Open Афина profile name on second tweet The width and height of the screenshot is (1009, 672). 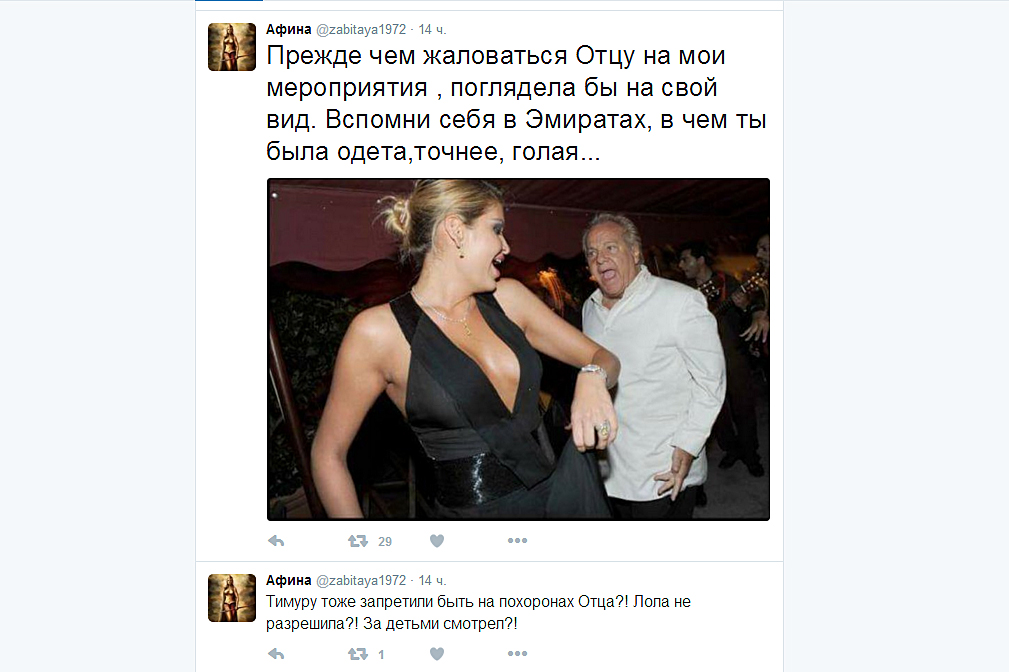coord(288,581)
